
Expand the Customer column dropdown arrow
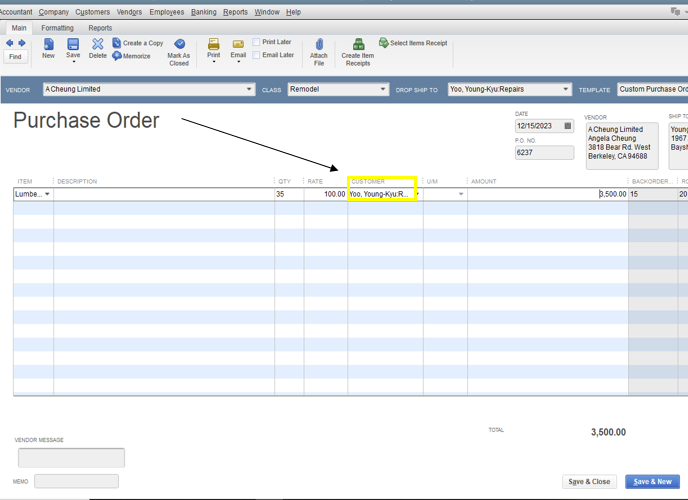point(418,194)
